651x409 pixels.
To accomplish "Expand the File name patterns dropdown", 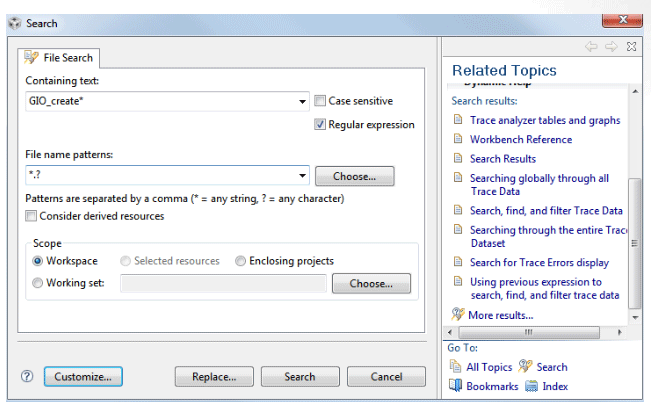I will tap(302, 176).
